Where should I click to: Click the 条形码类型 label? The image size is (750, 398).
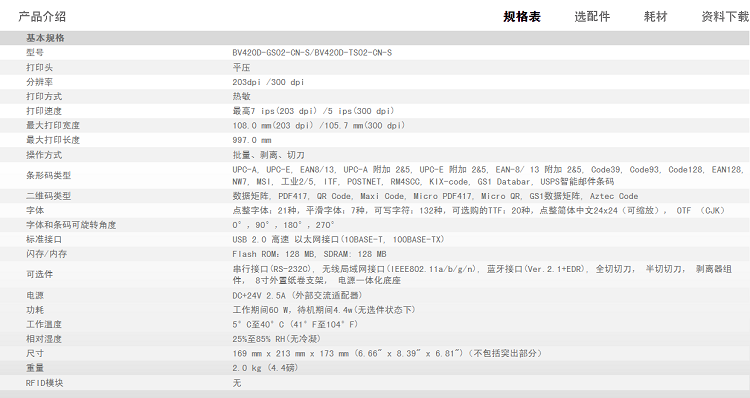tap(48, 176)
